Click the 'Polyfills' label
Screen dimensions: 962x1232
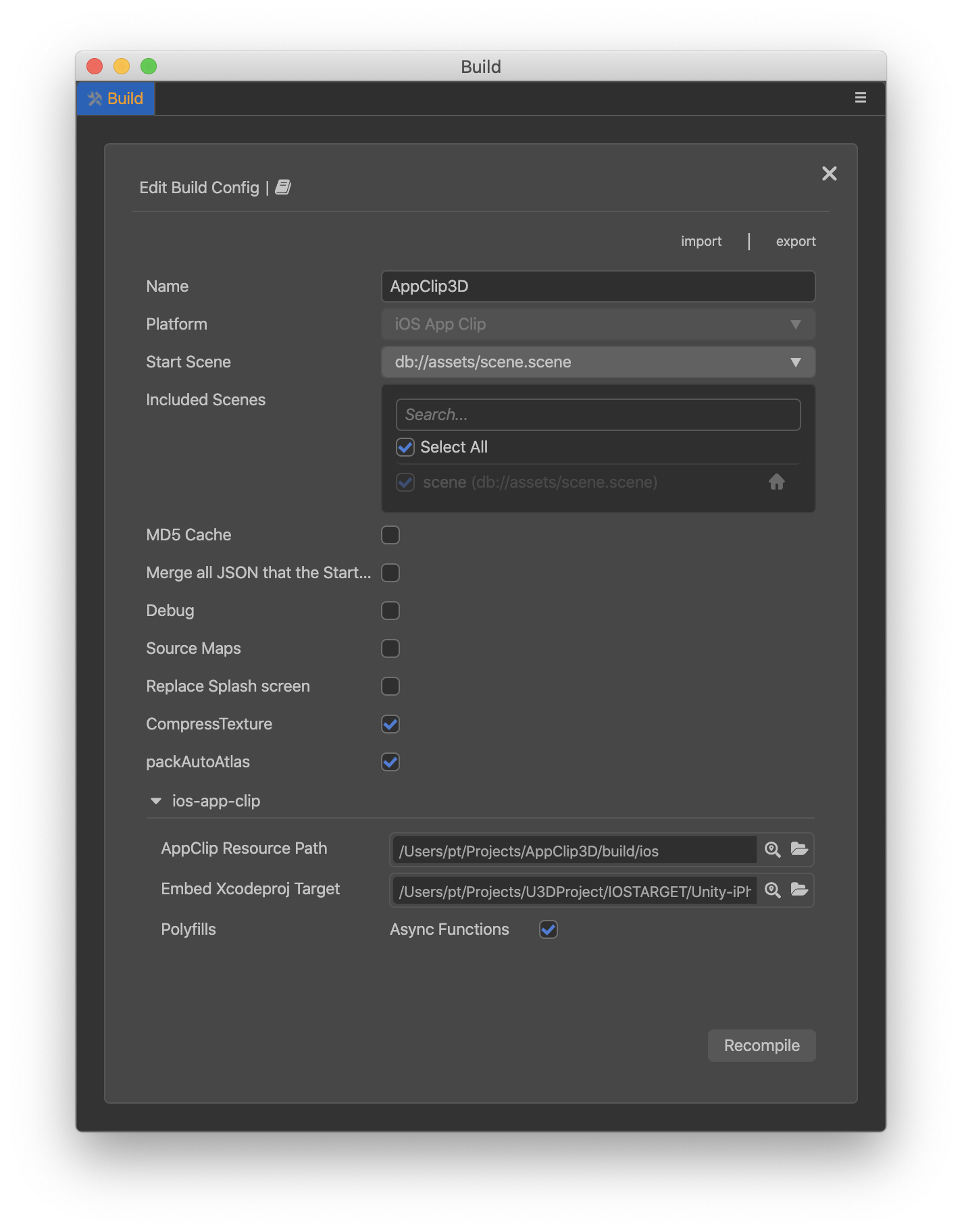click(188, 929)
